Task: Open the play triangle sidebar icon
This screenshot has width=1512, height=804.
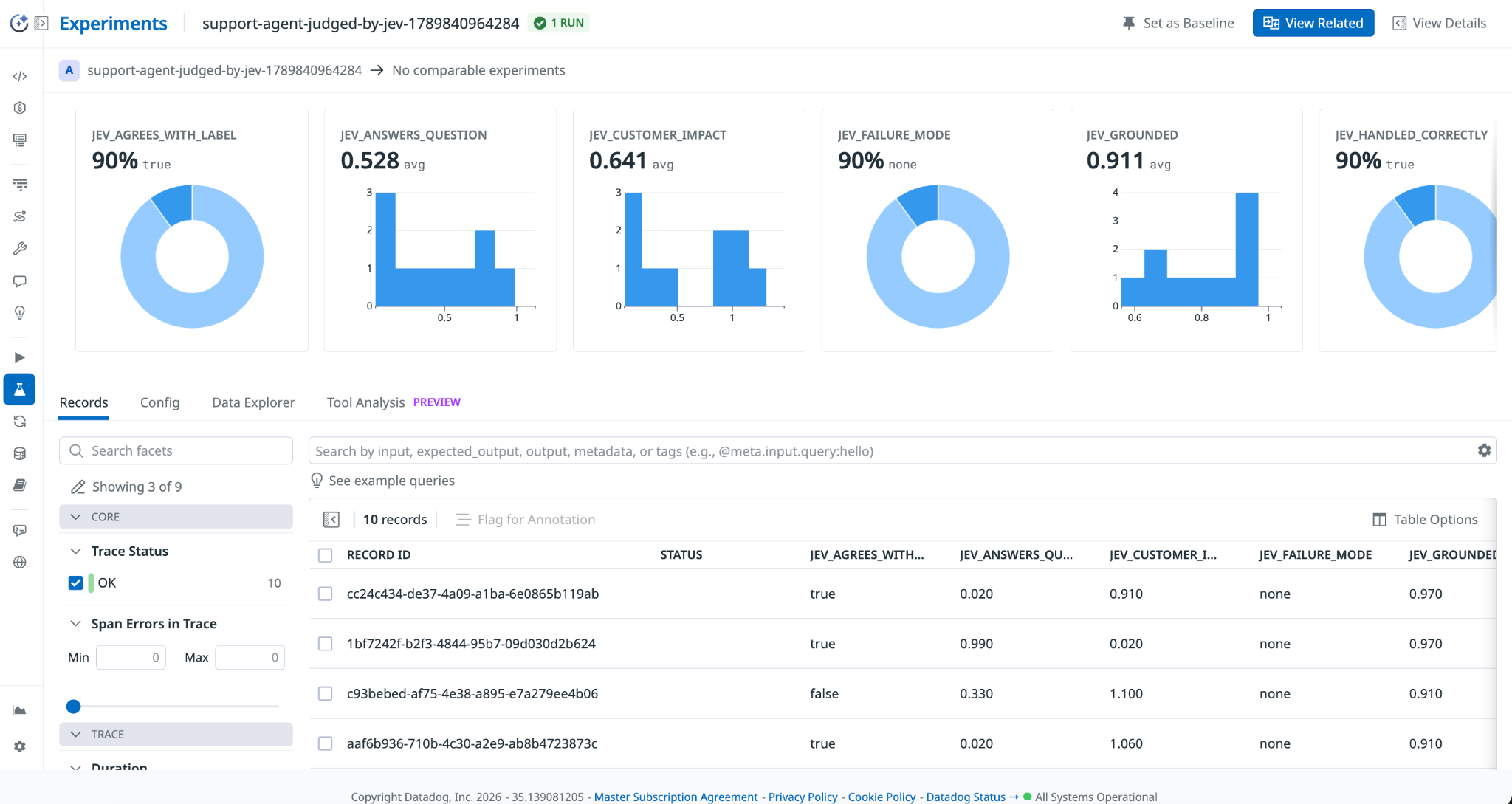Action: tap(20, 357)
